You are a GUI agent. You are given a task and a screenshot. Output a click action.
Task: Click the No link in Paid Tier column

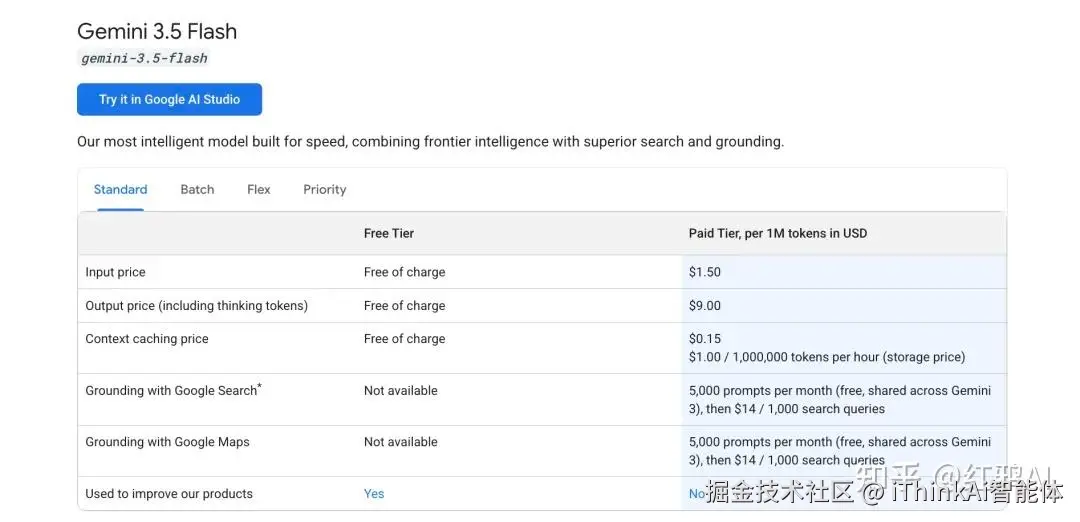pos(696,494)
